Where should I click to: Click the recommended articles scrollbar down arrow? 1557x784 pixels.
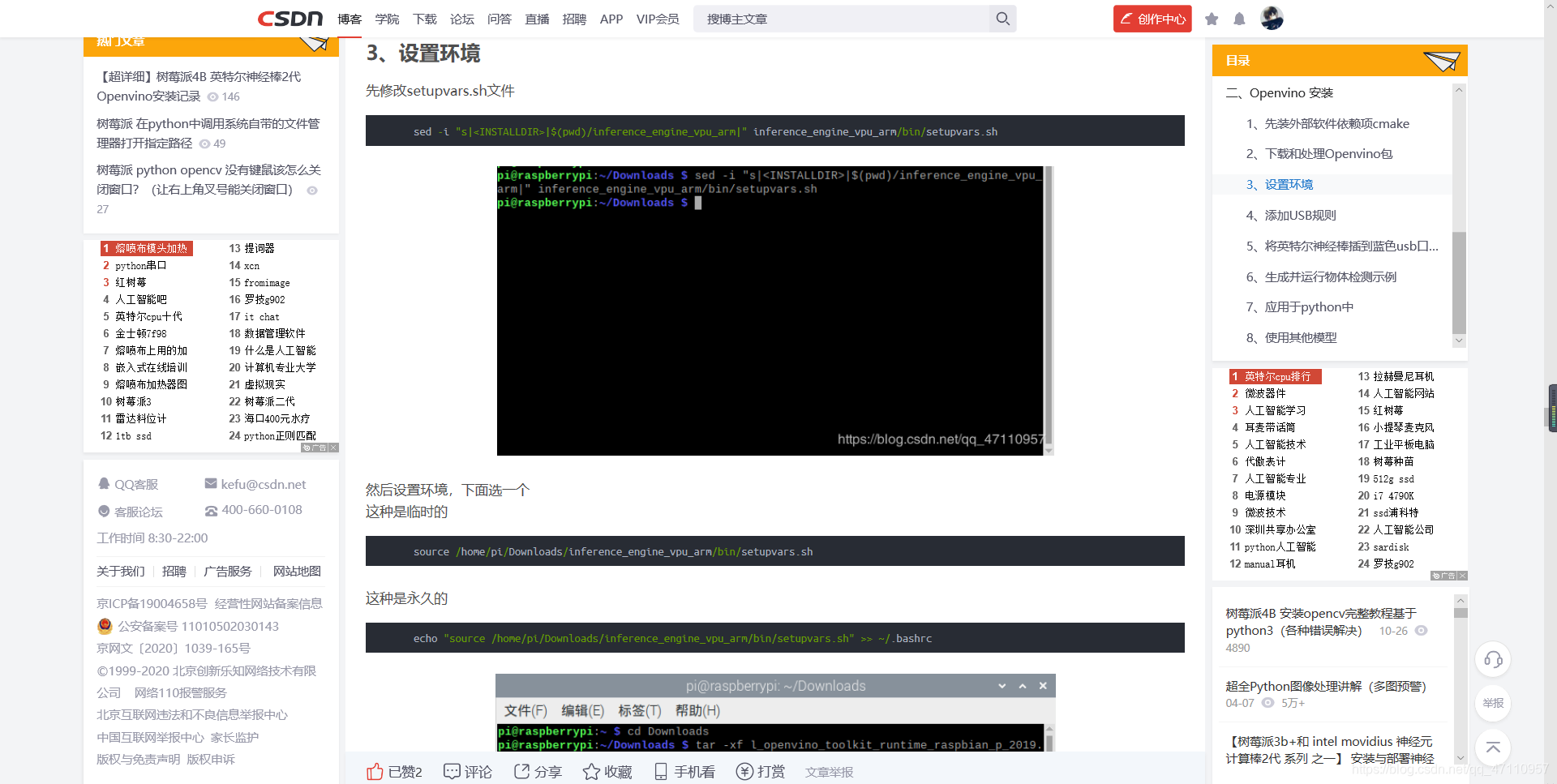coord(1460,758)
